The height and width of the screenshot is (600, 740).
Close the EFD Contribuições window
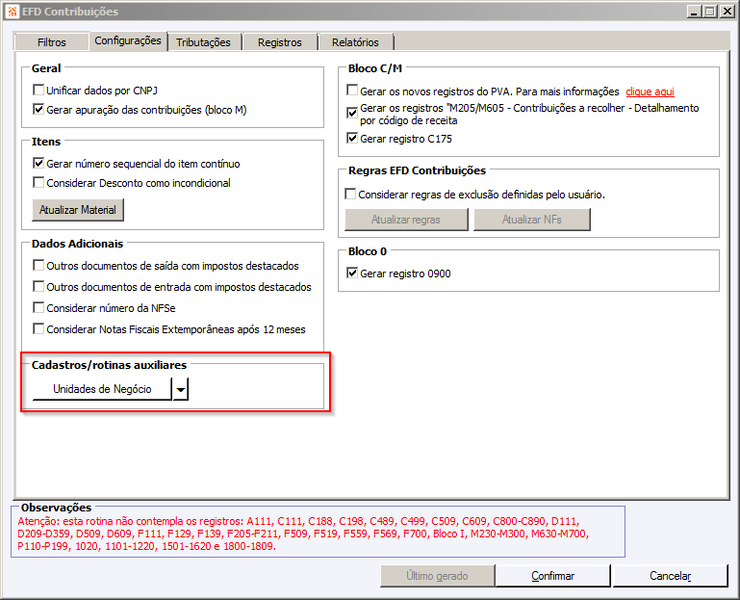point(727,11)
